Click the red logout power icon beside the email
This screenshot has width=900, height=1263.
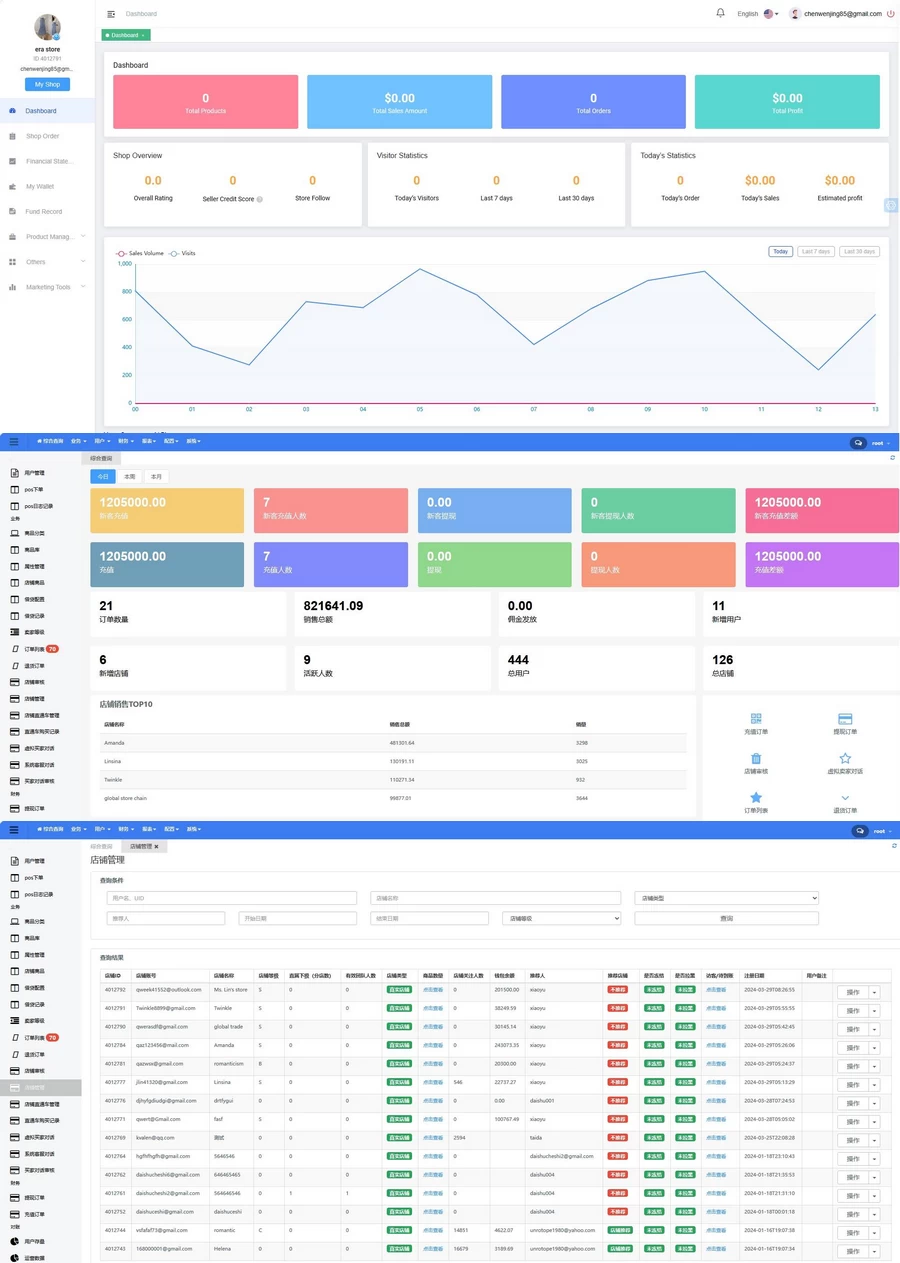coord(890,14)
